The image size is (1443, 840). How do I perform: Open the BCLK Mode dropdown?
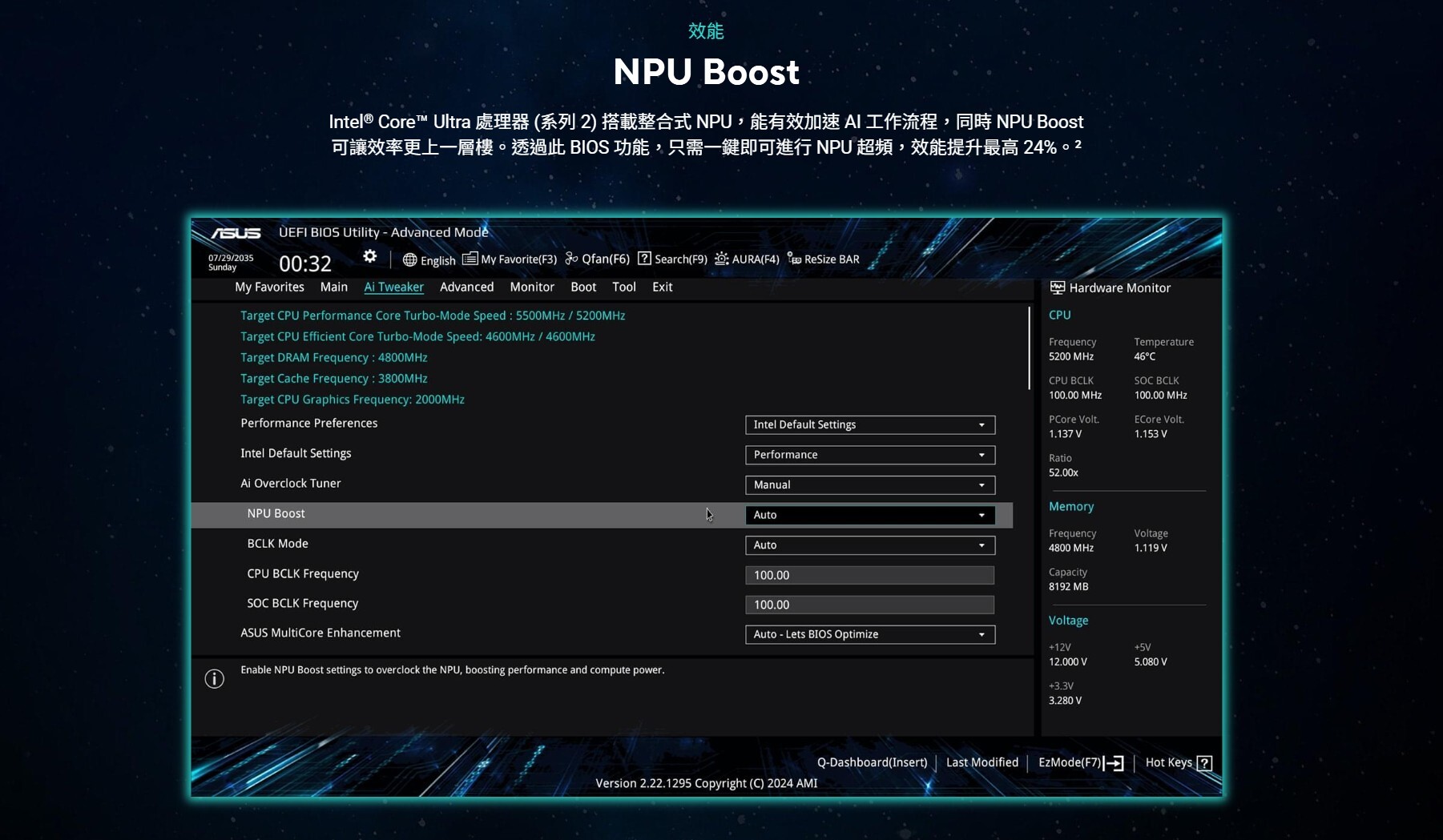[x=869, y=545]
